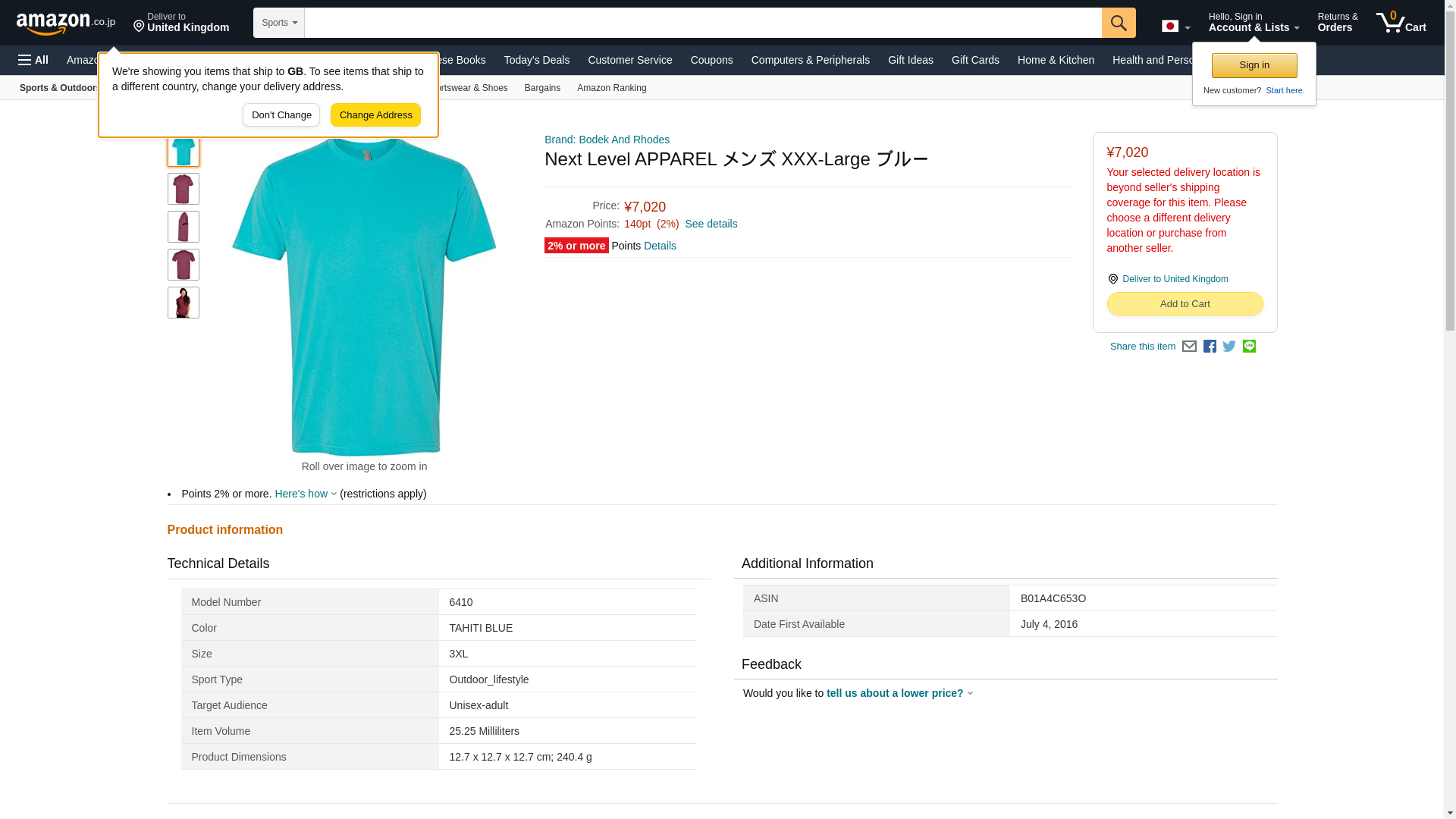
Task: Click into the search text field
Action: (702, 23)
